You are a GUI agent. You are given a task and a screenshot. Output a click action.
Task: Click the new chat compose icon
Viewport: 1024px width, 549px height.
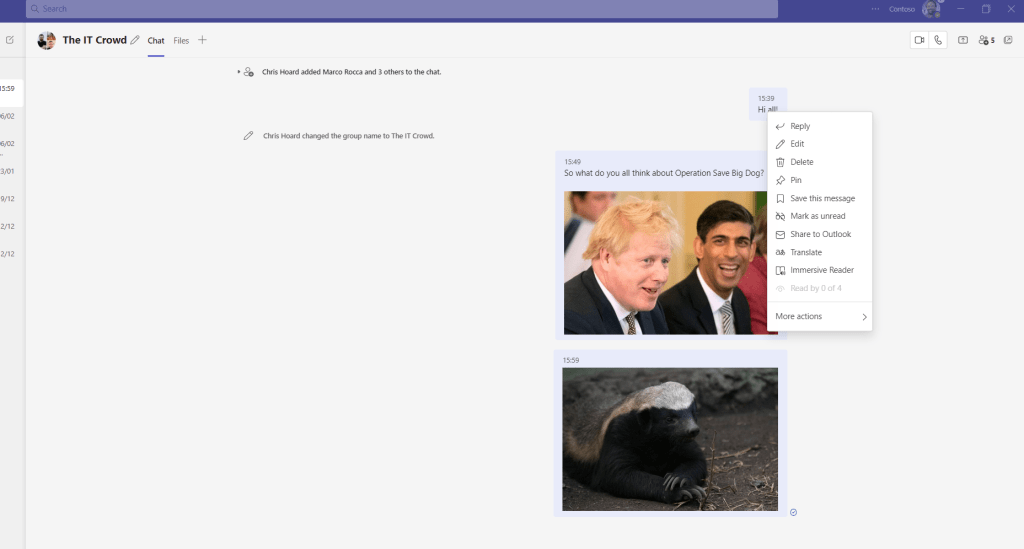click(x=10, y=40)
